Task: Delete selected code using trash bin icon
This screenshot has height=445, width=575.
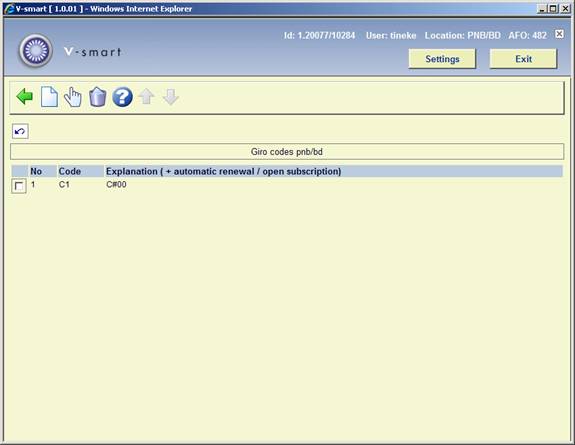Action: 98,97
